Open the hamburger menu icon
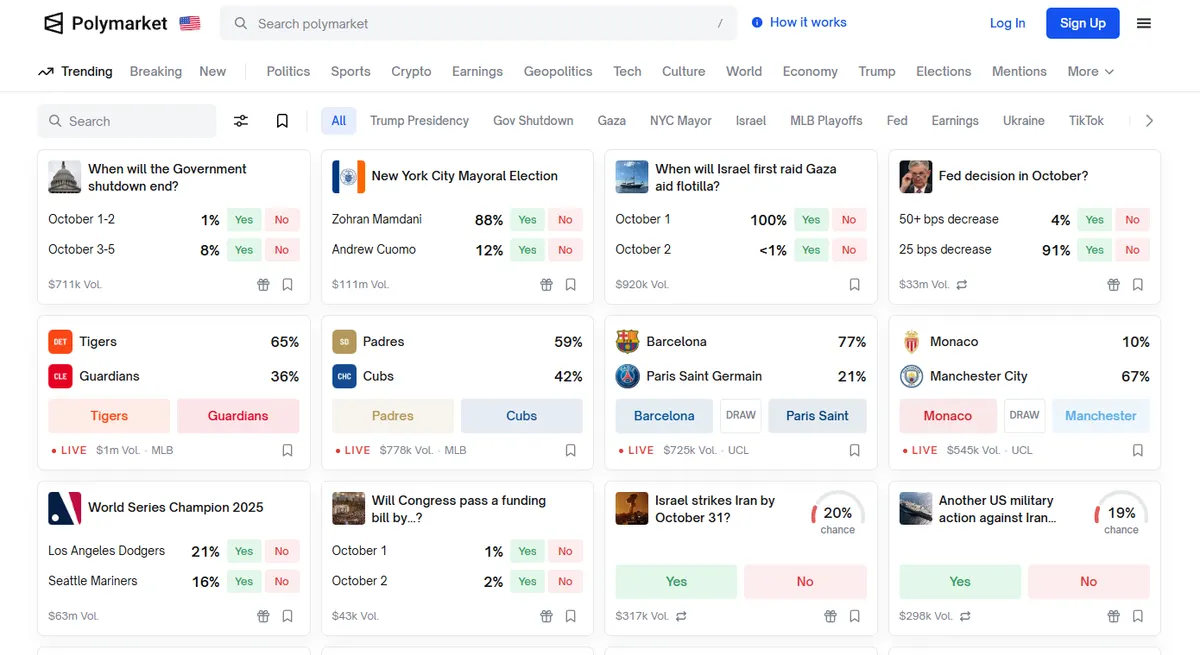The height and width of the screenshot is (655, 1200). 1144,23
